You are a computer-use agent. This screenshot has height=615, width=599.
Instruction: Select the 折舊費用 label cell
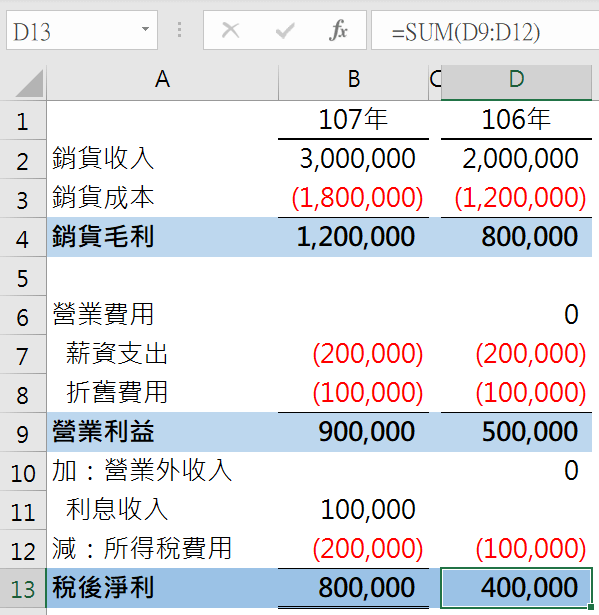[162, 393]
